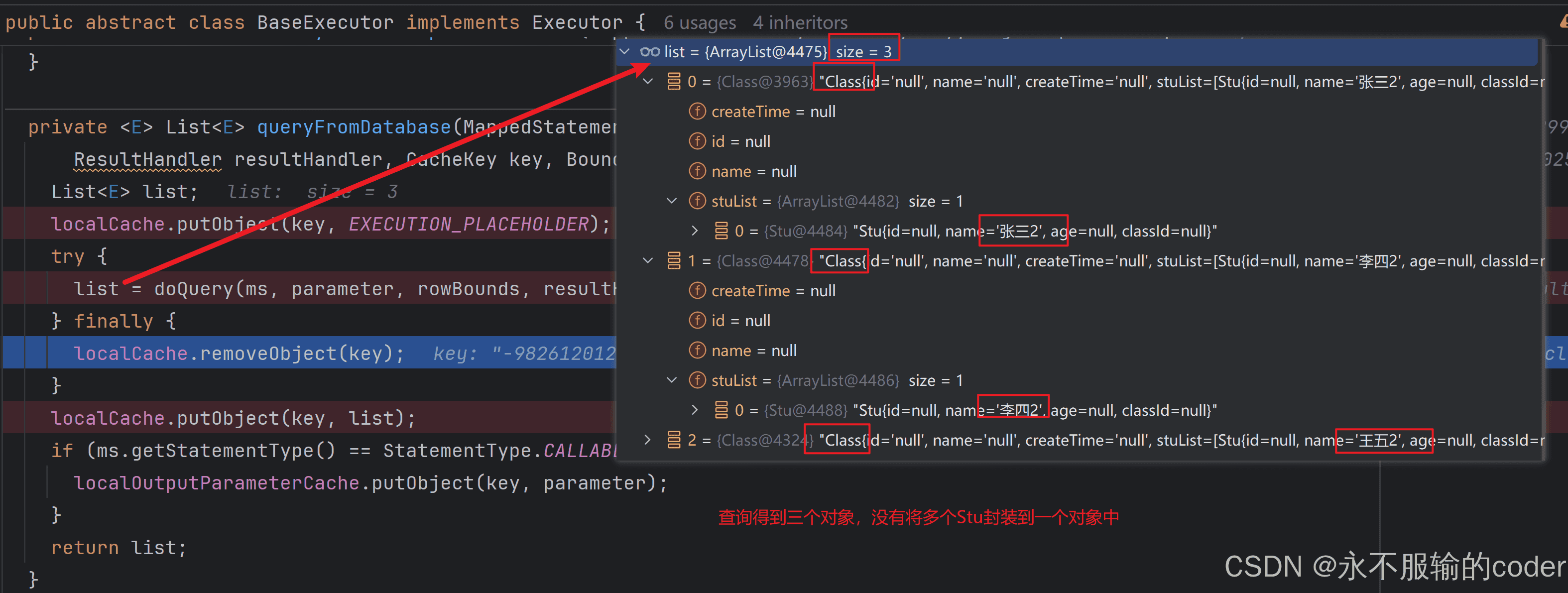The width and height of the screenshot is (1568, 593).
Task: Click the EXECUTION_PLACEHOLDER constant
Action: click(469, 224)
